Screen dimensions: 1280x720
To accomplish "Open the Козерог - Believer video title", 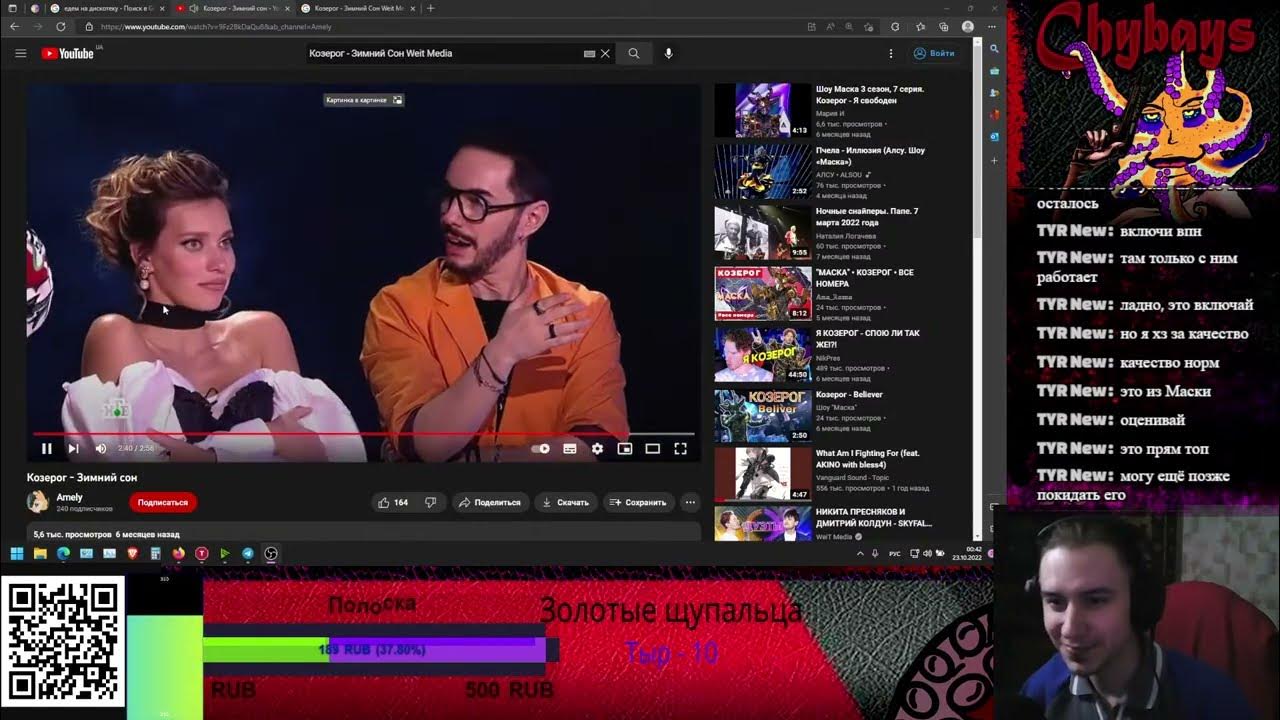I will pos(849,394).
